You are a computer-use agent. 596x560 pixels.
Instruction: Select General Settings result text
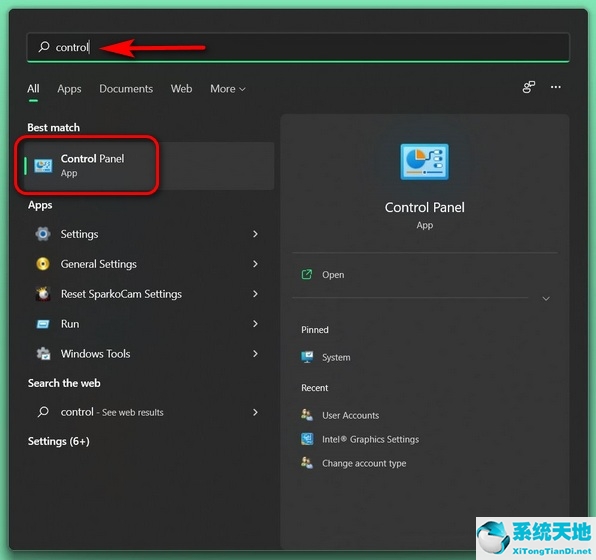pyautogui.click(x=98, y=264)
